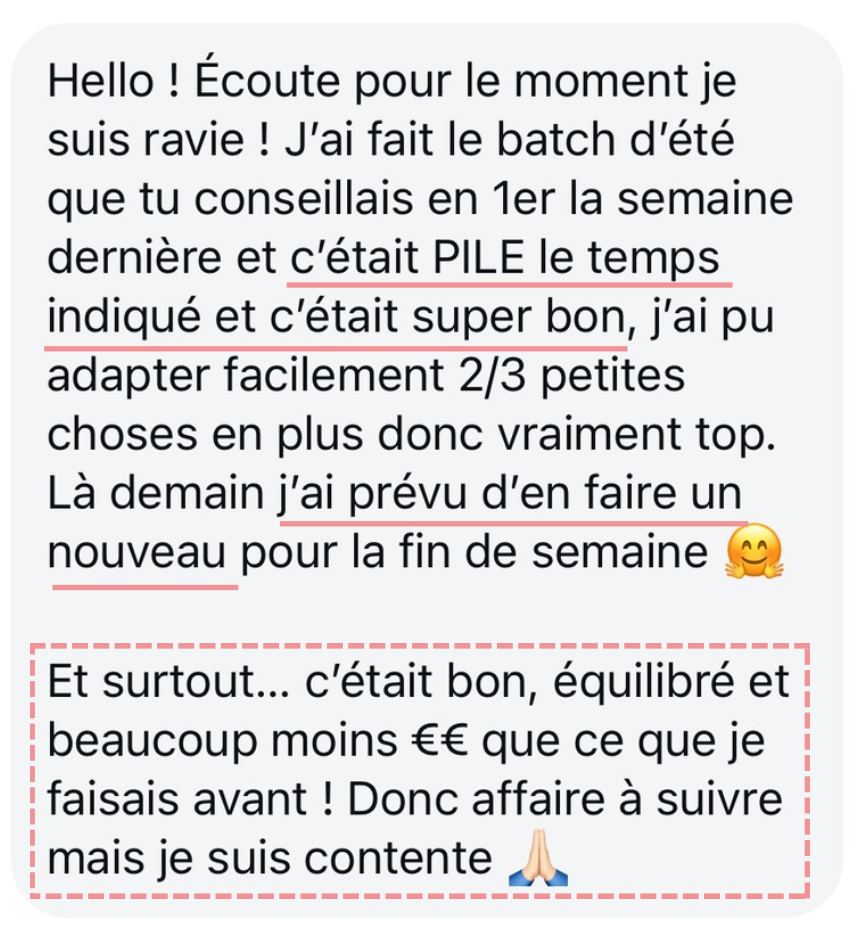
Task: Click the greeting "Hello !"
Action: click(x=113, y=81)
